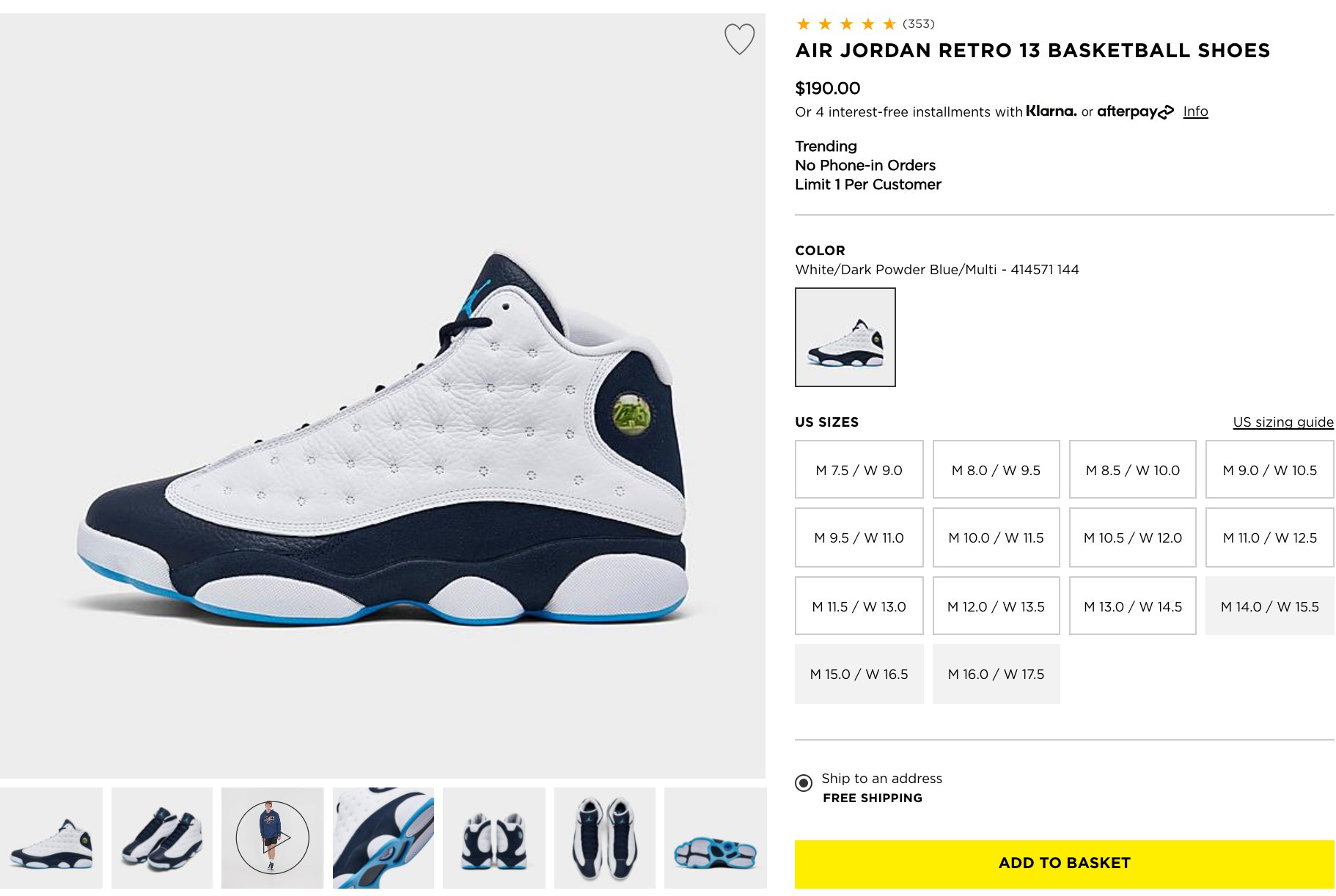Select the White/Dark Powder Blue color swatch
Image resolution: width=1336 pixels, height=896 pixels.
click(845, 337)
